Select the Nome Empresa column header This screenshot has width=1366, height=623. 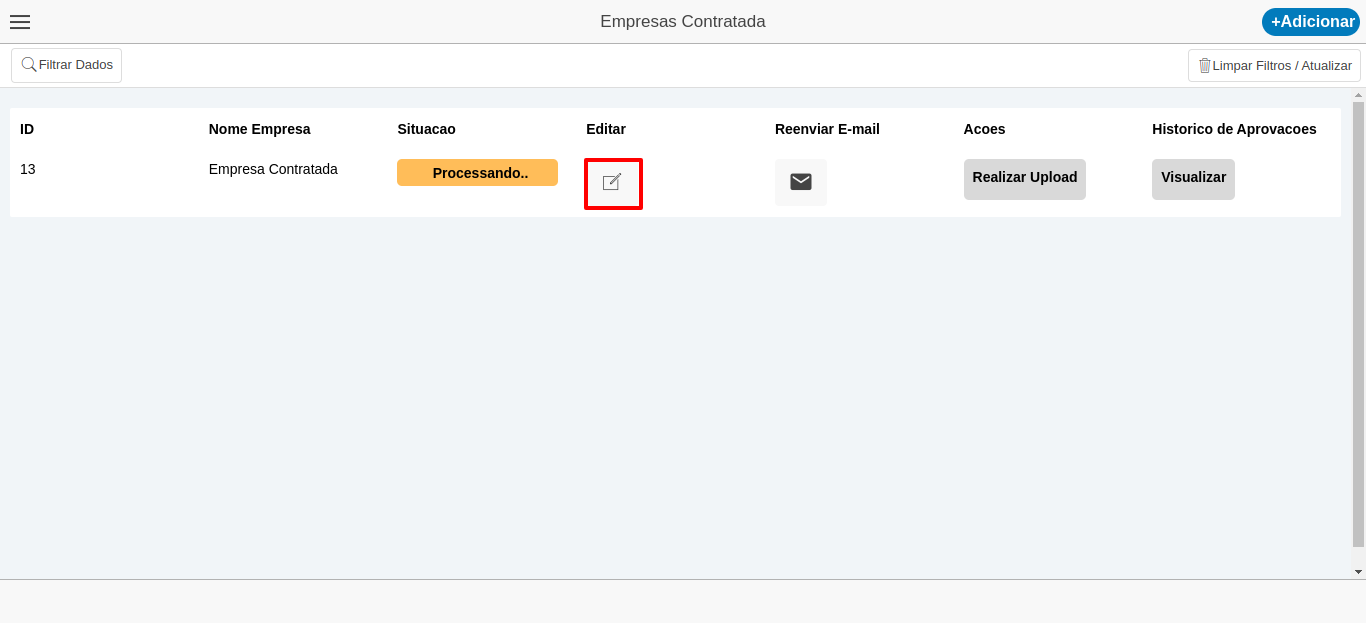pyautogui.click(x=259, y=129)
